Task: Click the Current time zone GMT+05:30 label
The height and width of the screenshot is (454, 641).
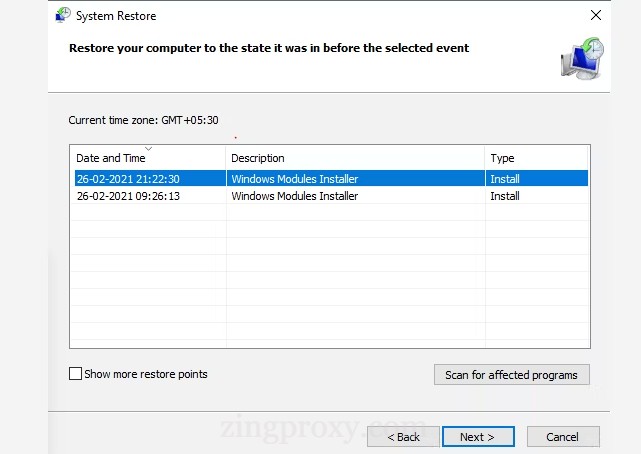Action: coord(143,120)
